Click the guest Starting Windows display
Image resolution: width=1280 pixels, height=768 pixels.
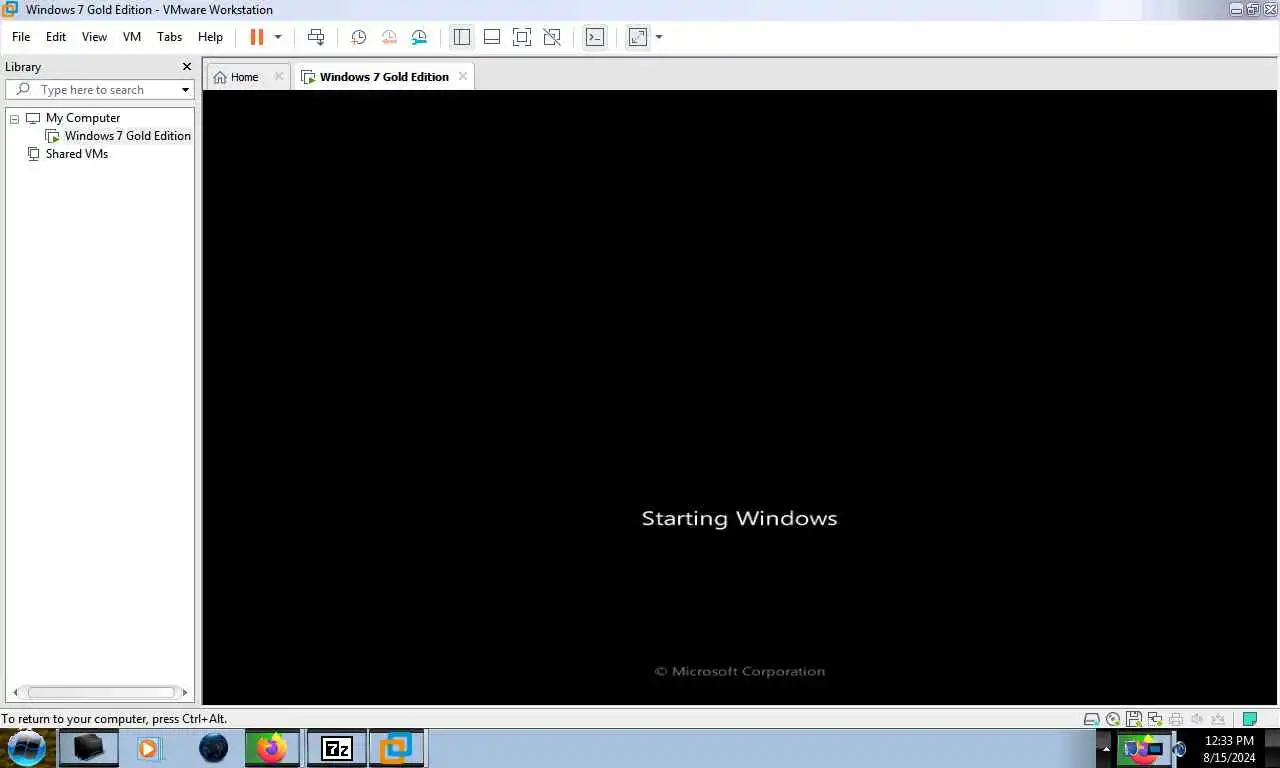[740, 397]
